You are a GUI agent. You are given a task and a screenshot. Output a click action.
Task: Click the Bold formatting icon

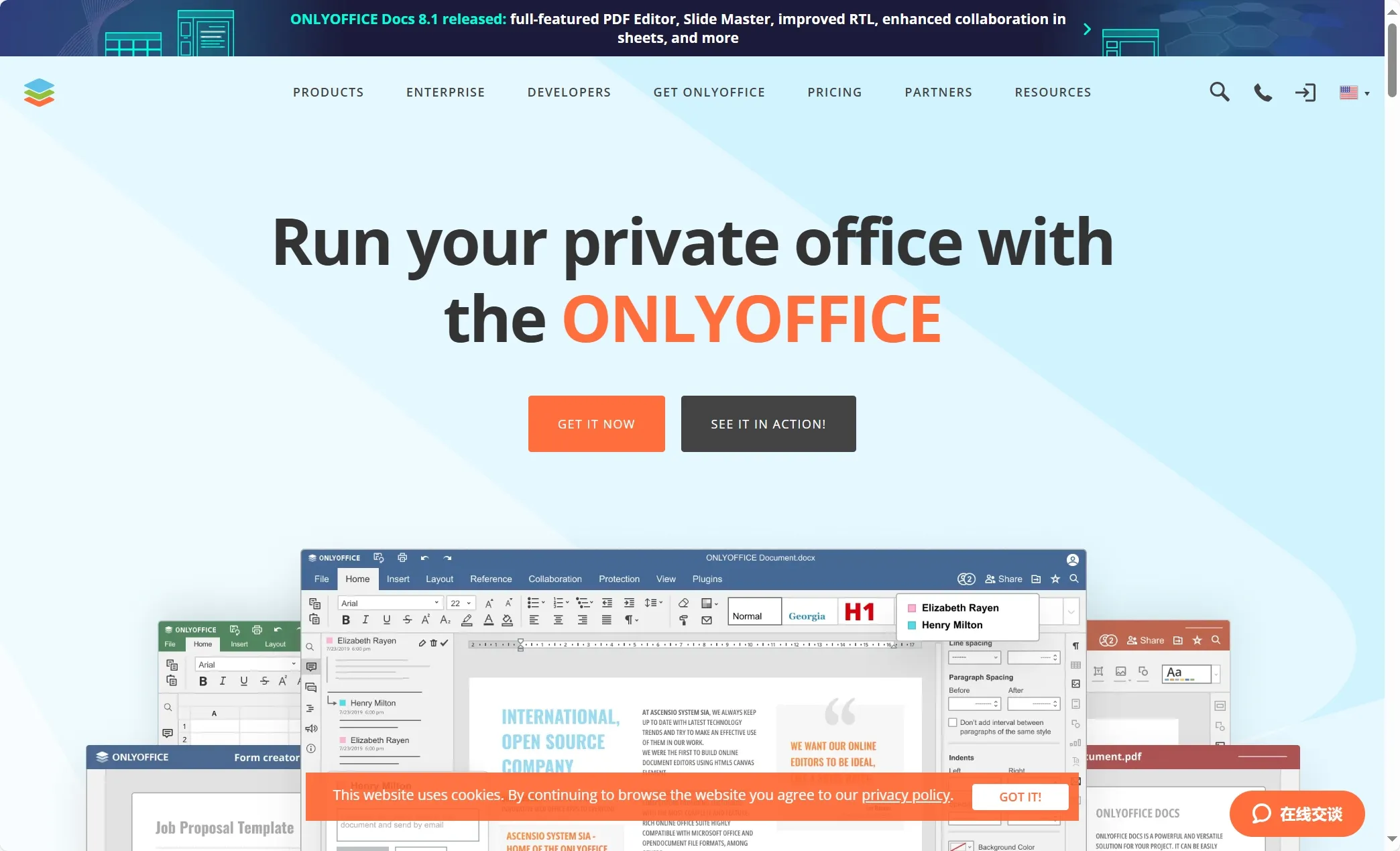(345, 620)
